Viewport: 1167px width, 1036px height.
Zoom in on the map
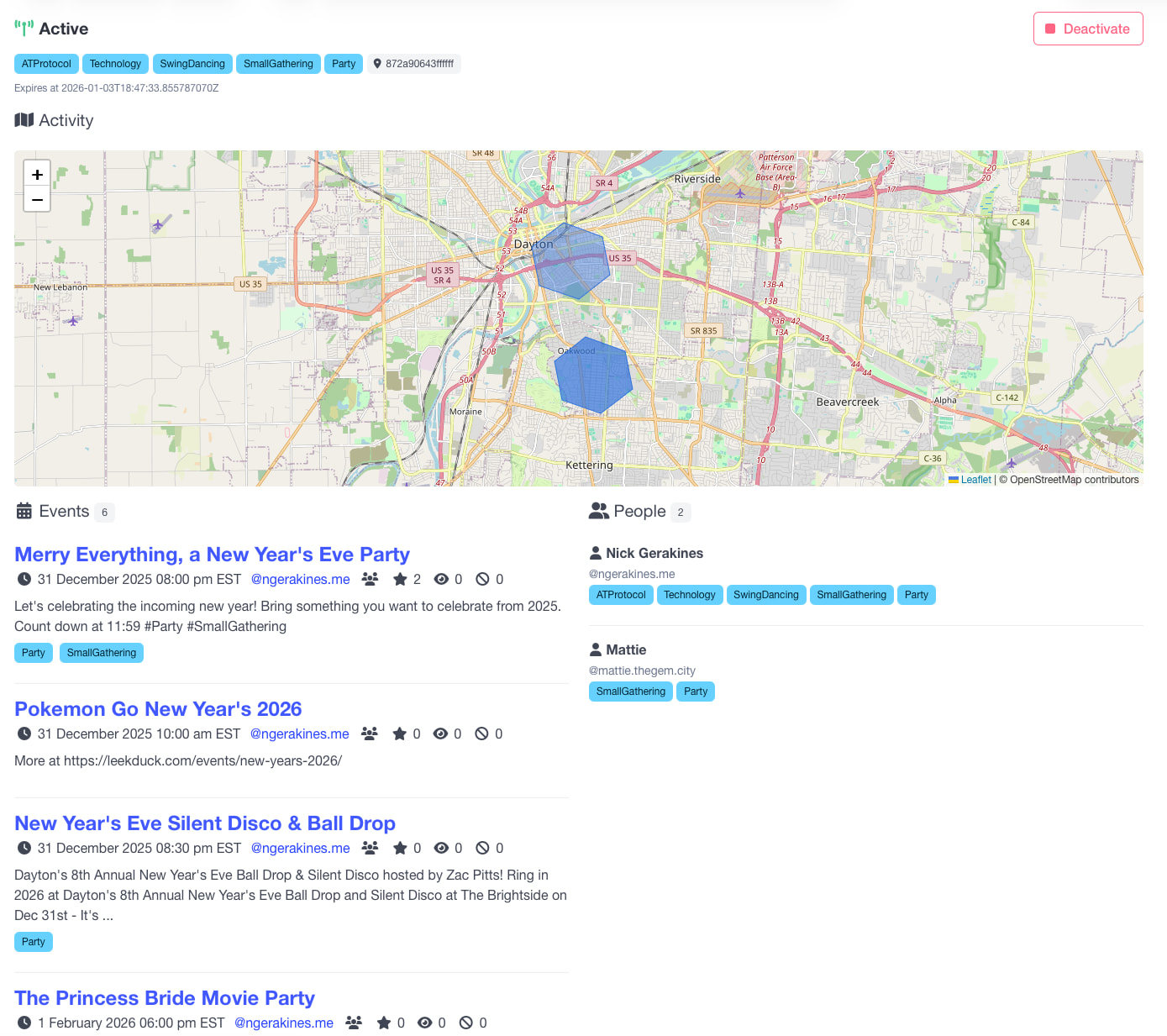tap(37, 174)
